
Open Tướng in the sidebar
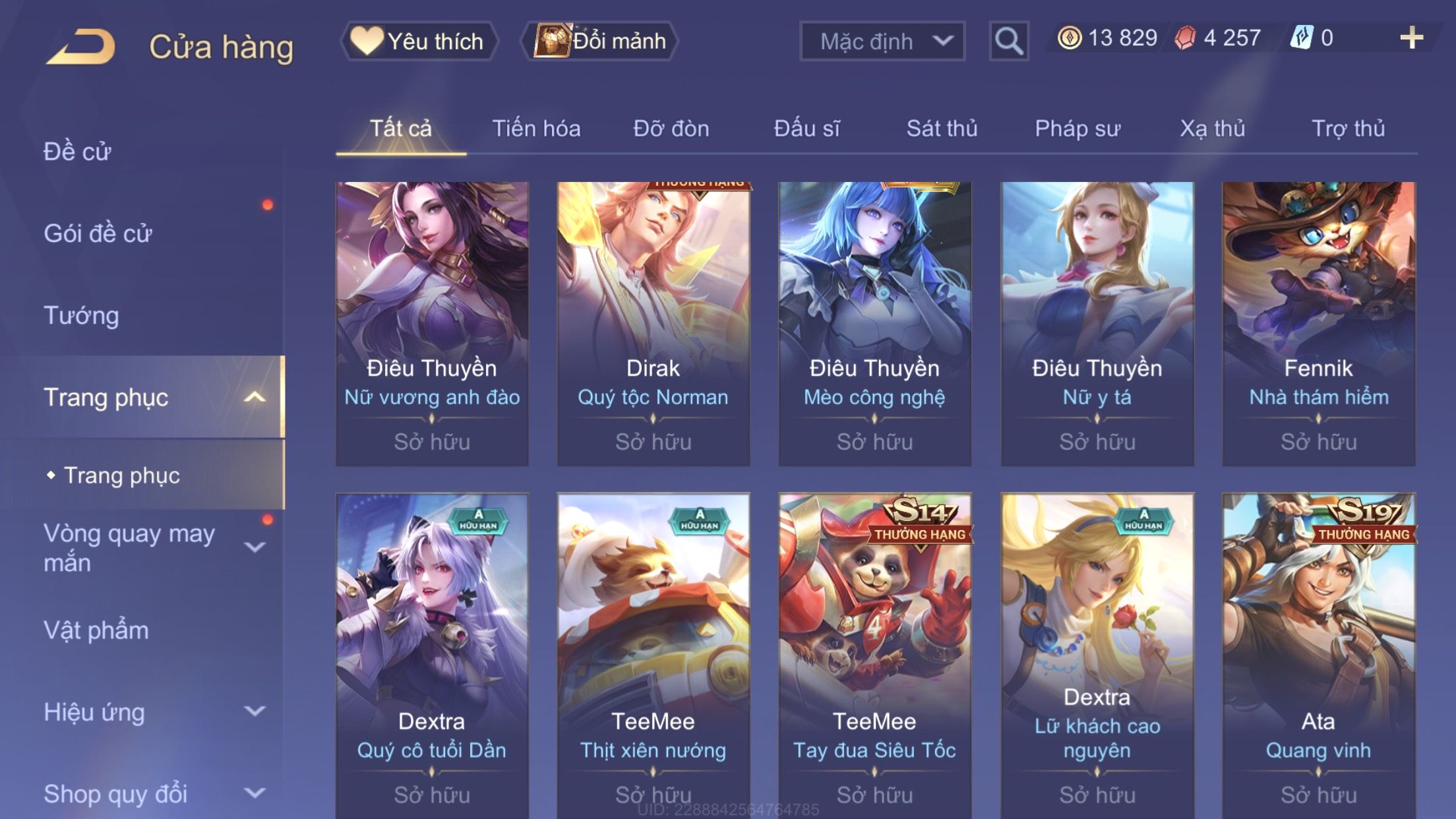81,315
